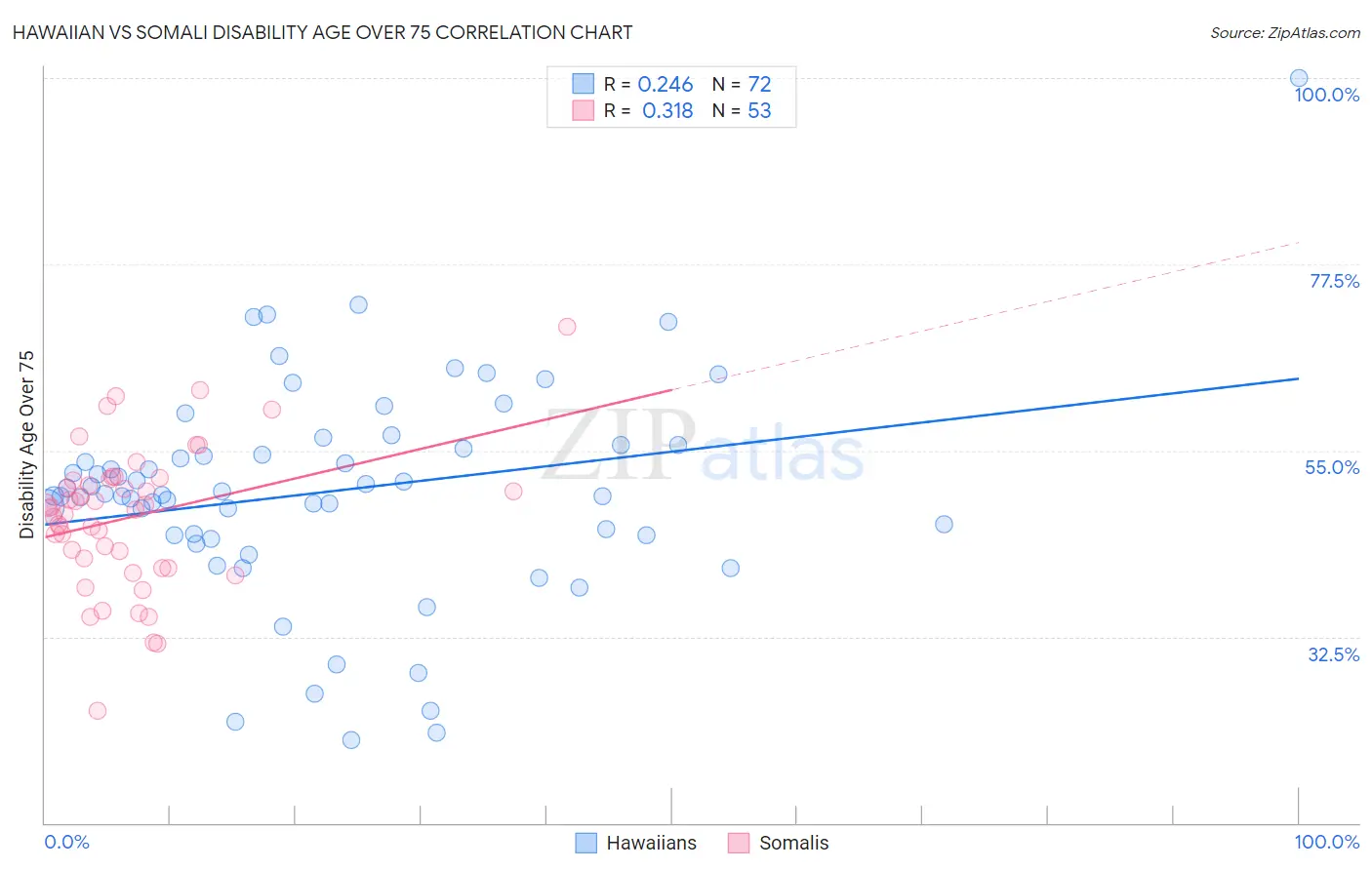Click the 77.5% y-axis label
The width and height of the screenshot is (1372, 870).
(1334, 281)
